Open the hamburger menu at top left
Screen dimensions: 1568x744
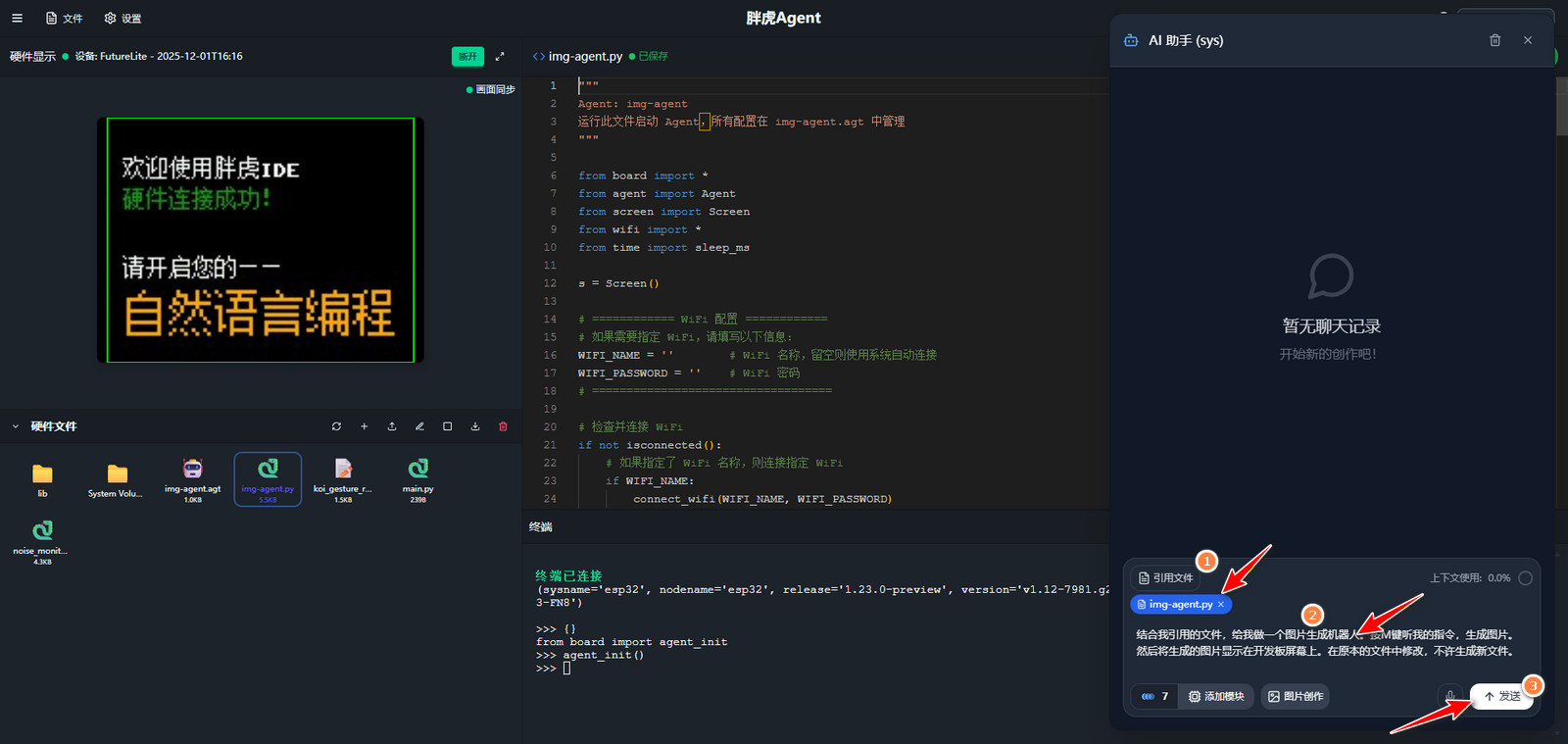(x=17, y=18)
